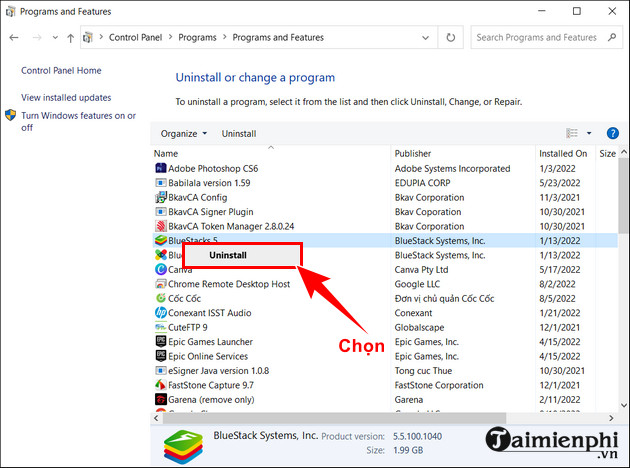Click the BkavCA Config icon
Viewport: 630px width, 468px height.
coord(161,197)
